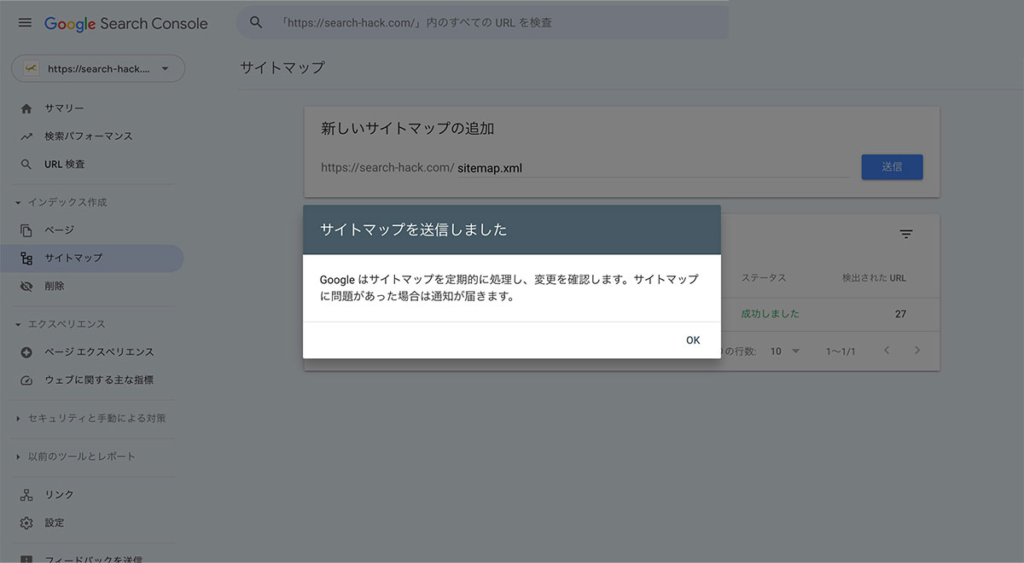Click the discovered URL count 27
This screenshot has width=1024, height=563.
click(900, 314)
